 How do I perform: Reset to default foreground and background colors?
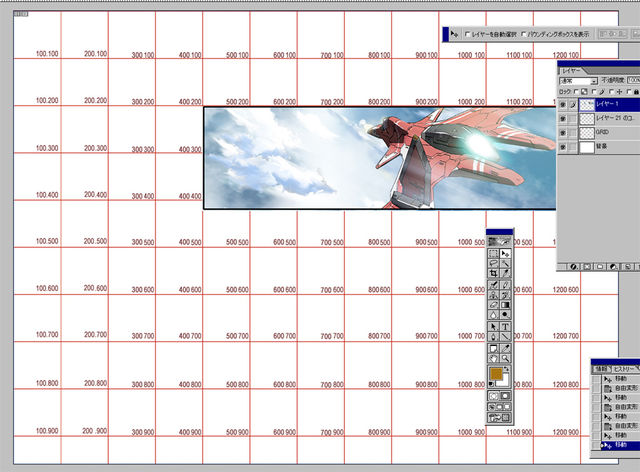[491, 384]
